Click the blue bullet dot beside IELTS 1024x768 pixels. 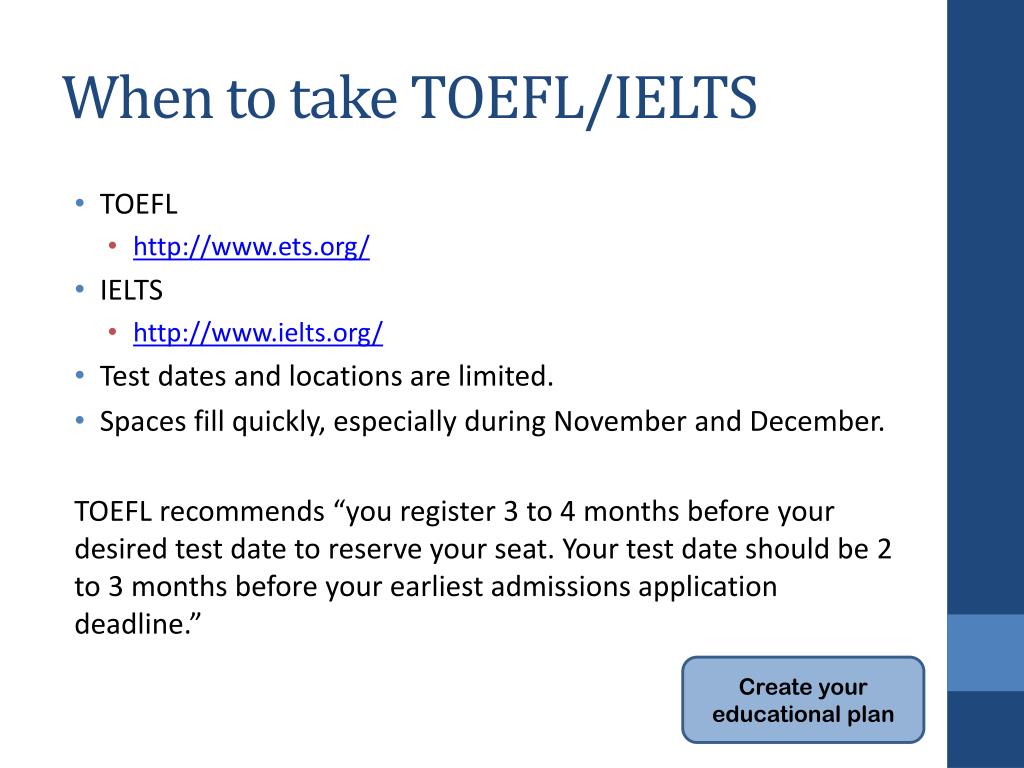point(80,289)
